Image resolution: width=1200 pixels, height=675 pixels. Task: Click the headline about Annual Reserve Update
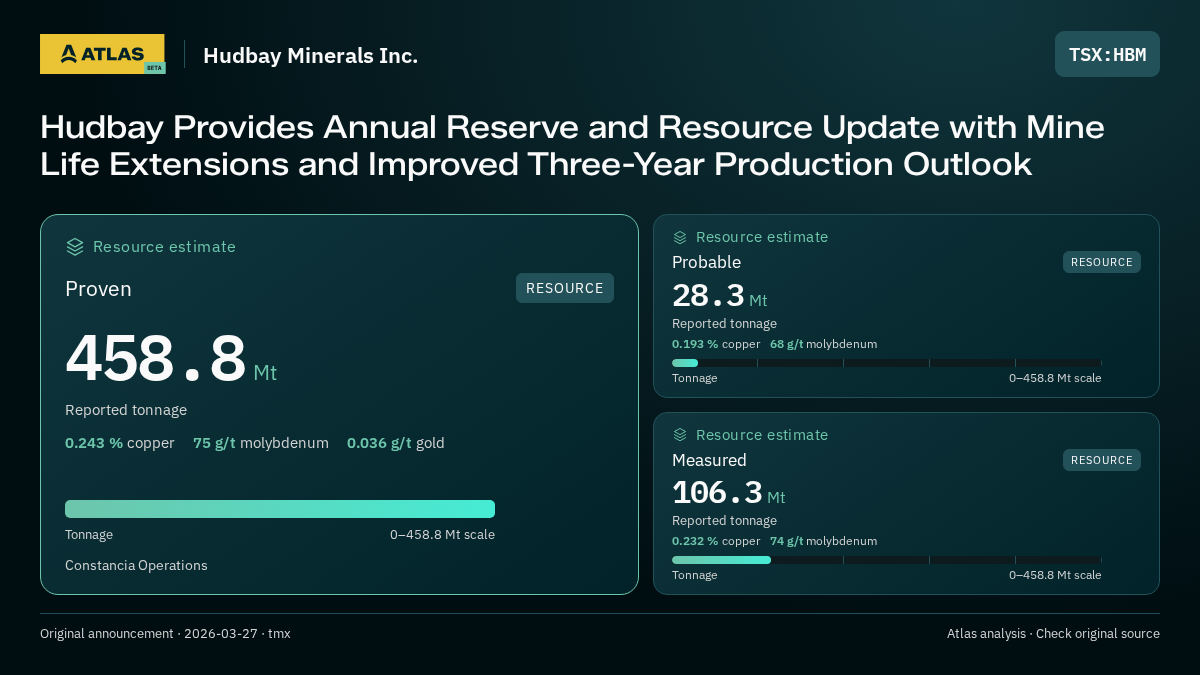click(x=572, y=146)
